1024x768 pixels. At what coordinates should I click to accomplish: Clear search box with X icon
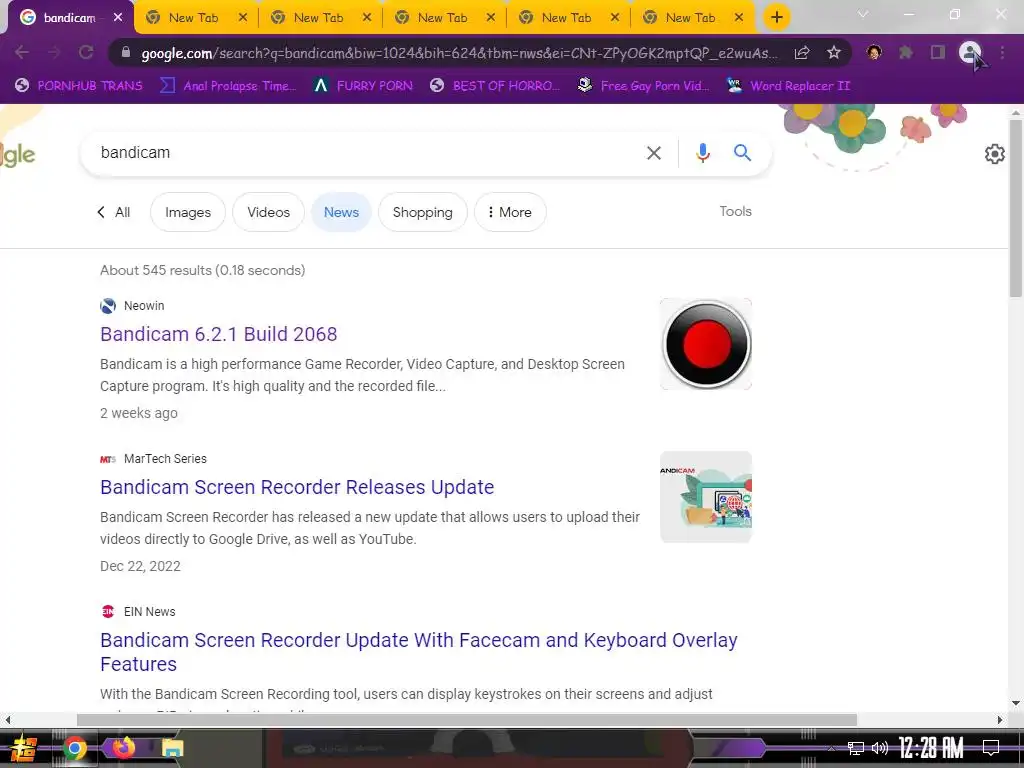(654, 153)
